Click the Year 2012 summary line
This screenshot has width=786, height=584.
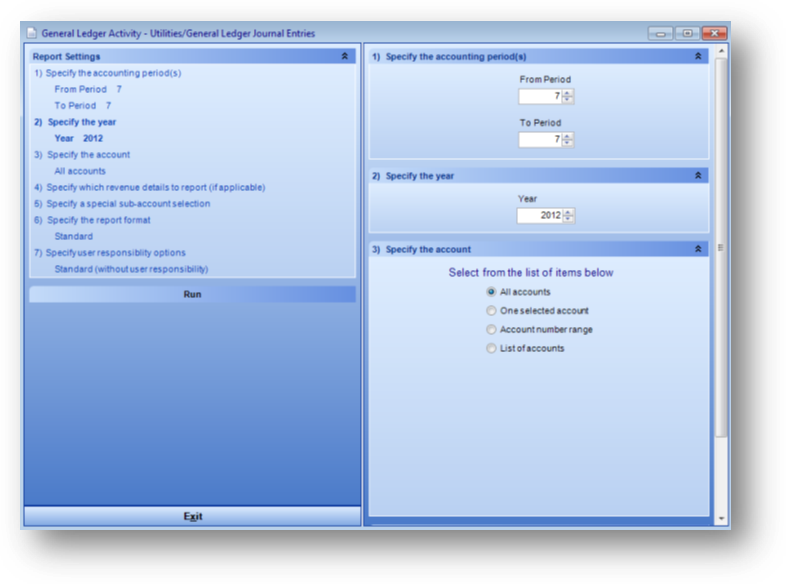pyautogui.click(x=79, y=138)
